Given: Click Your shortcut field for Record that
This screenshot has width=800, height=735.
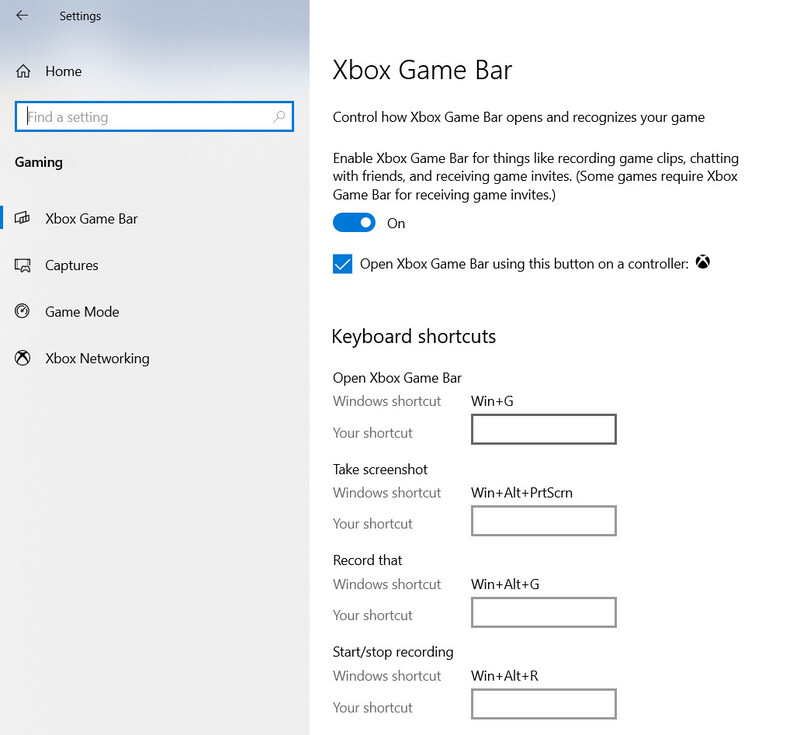Looking at the screenshot, I should pos(544,612).
